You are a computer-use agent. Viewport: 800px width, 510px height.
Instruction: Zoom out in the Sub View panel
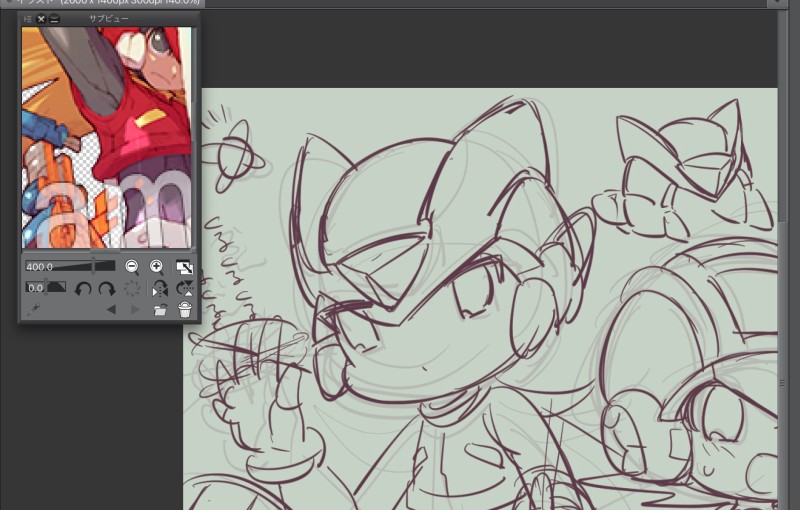coord(132,267)
